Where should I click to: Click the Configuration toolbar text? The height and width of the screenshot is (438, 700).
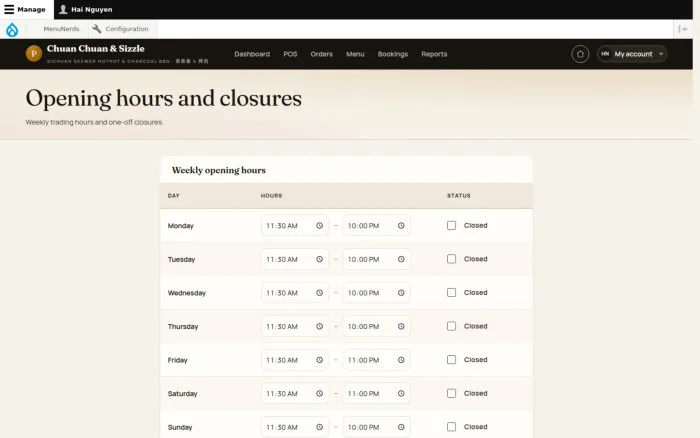(x=127, y=29)
